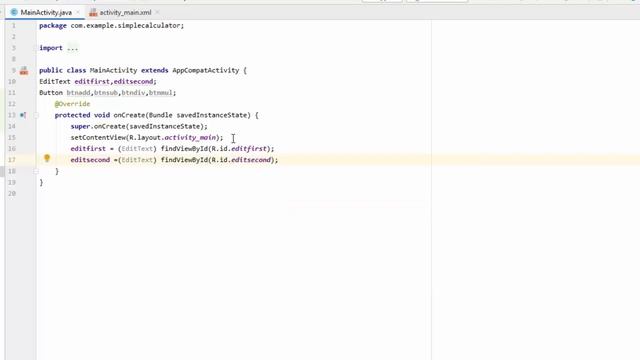The height and width of the screenshot is (360, 640).
Task: Click the 'btnmul' variable
Action: [x=161, y=93]
